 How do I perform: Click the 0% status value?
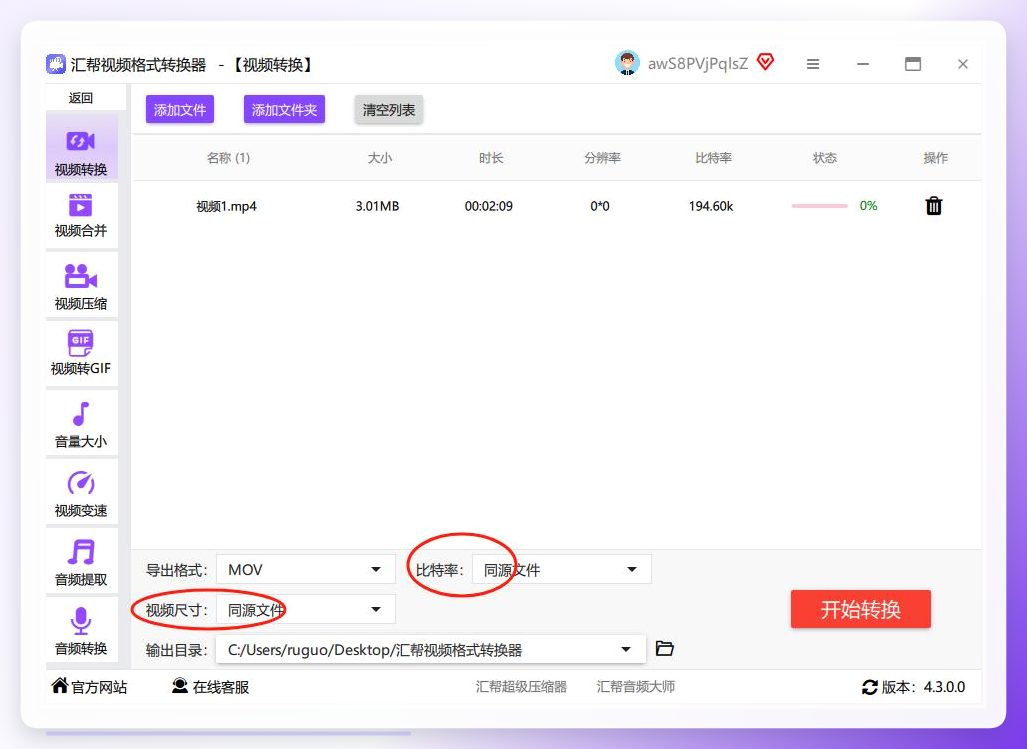point(868,206)
